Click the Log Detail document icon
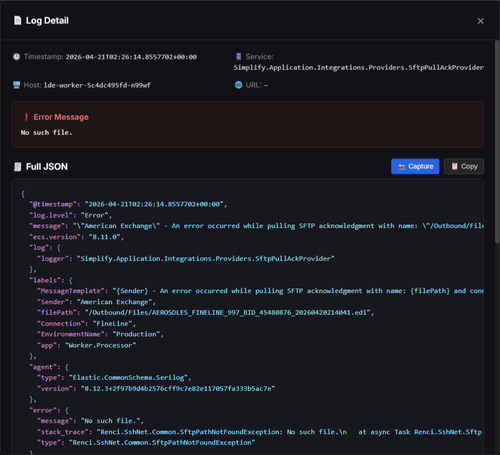The width and height of the screenshot is (500, 455). pyautogui.click(x=17, y=21)
